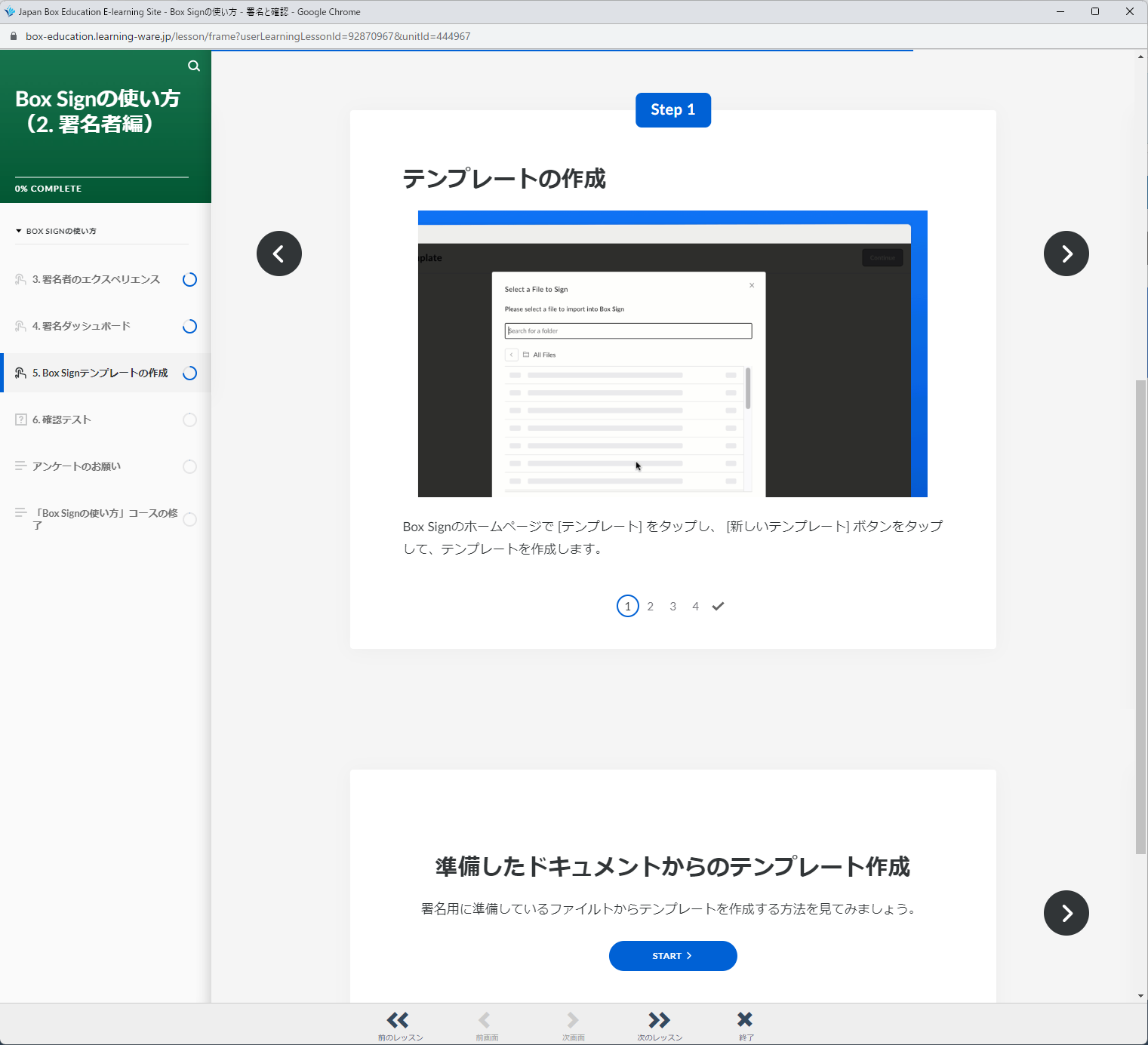This screenshot has height=1045, width=1148.
Task: Click the 前のレッスン double-arrow icon
Action: tap(398, 1020)
